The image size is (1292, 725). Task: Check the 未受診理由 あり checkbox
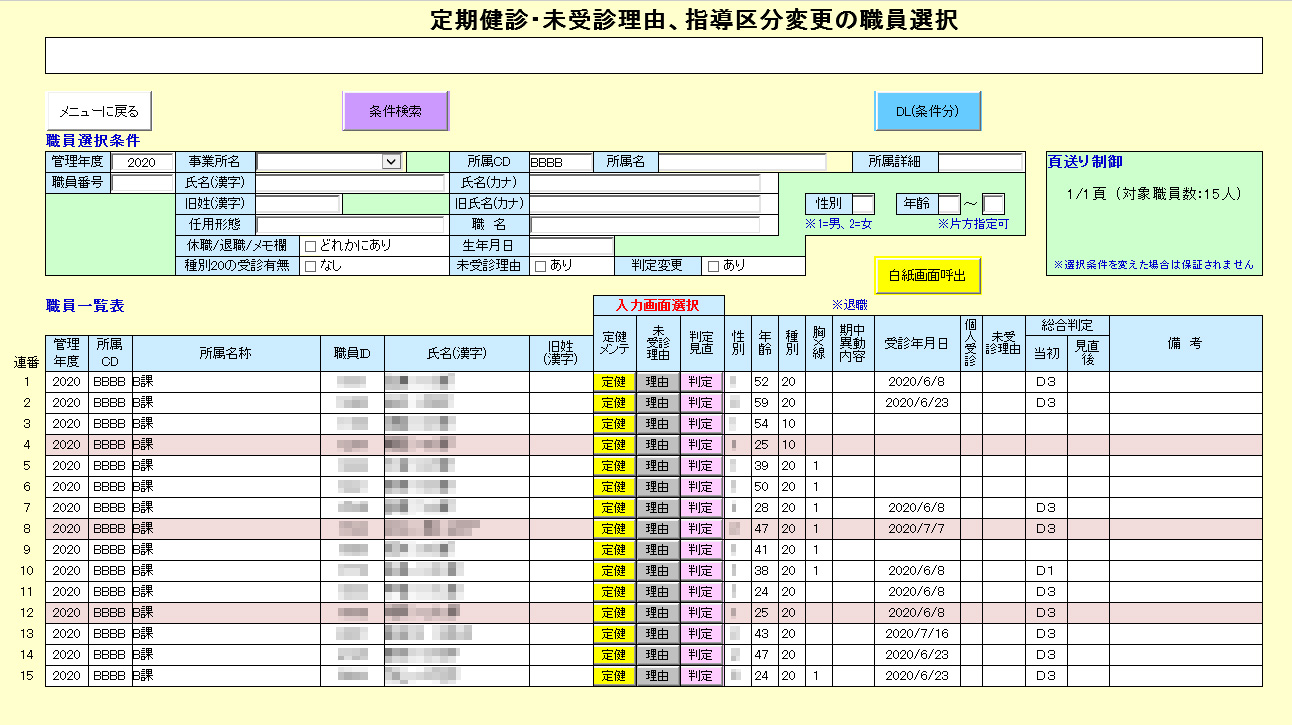pos(540,266)
